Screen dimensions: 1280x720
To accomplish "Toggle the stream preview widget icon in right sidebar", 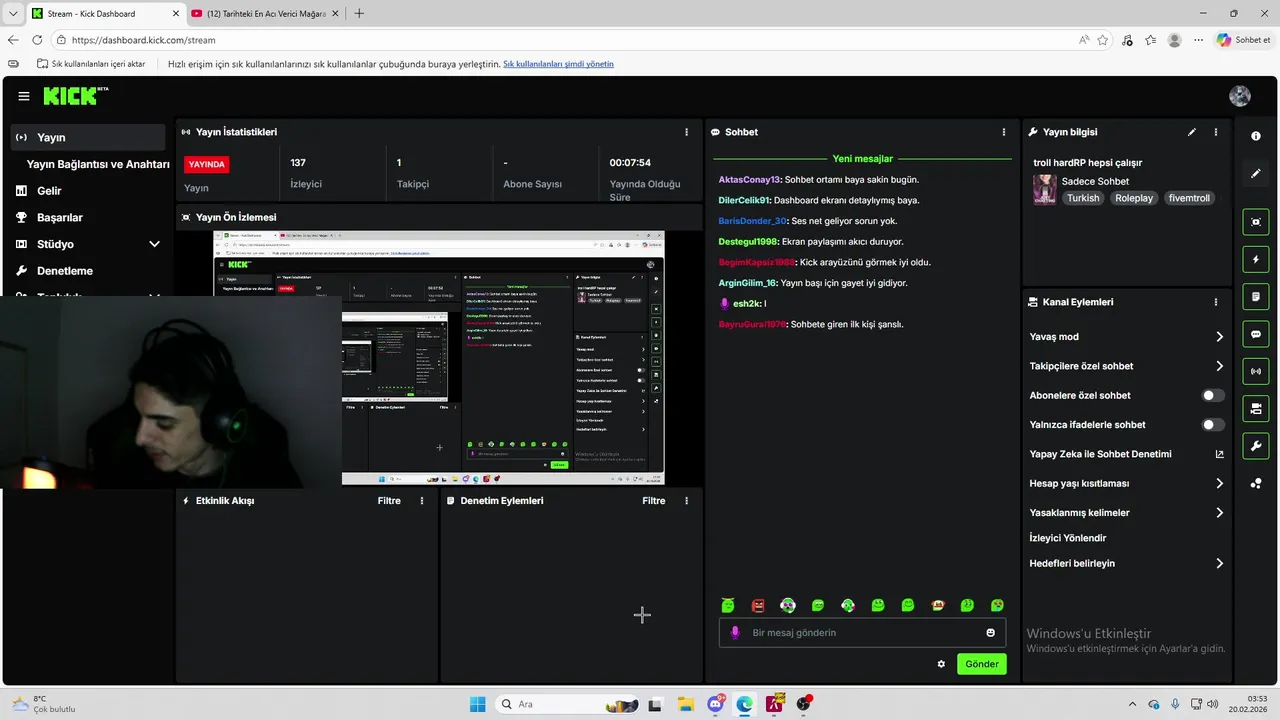I will click(1256, 222).
